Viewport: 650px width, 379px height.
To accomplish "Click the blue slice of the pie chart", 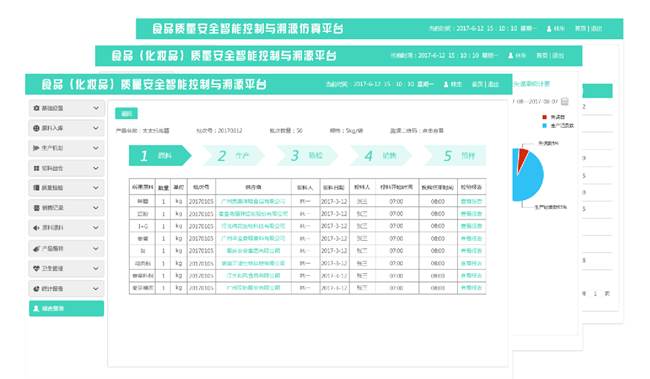I will click(x=529, y=178).
